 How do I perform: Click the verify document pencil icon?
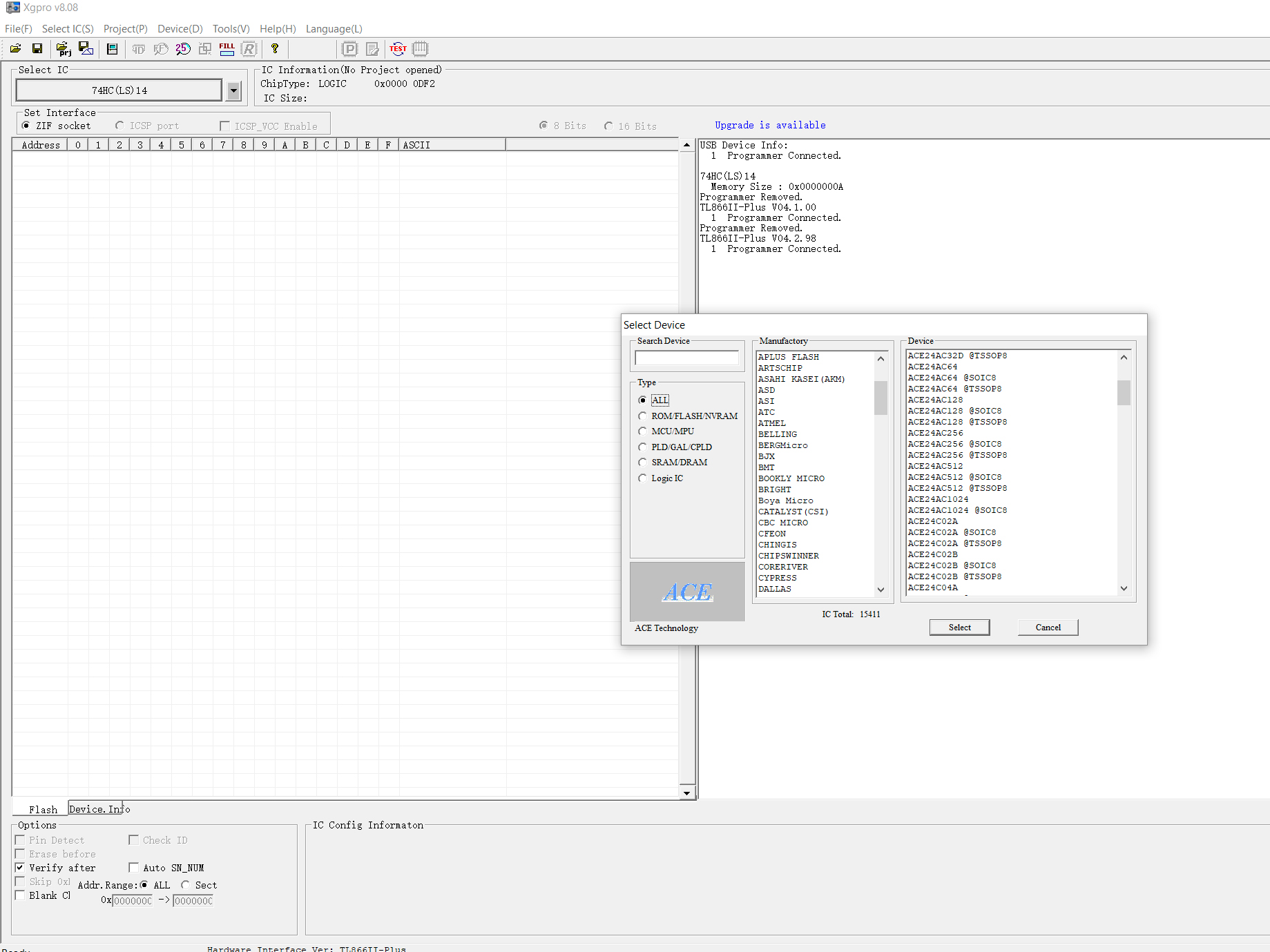(372, 49)
